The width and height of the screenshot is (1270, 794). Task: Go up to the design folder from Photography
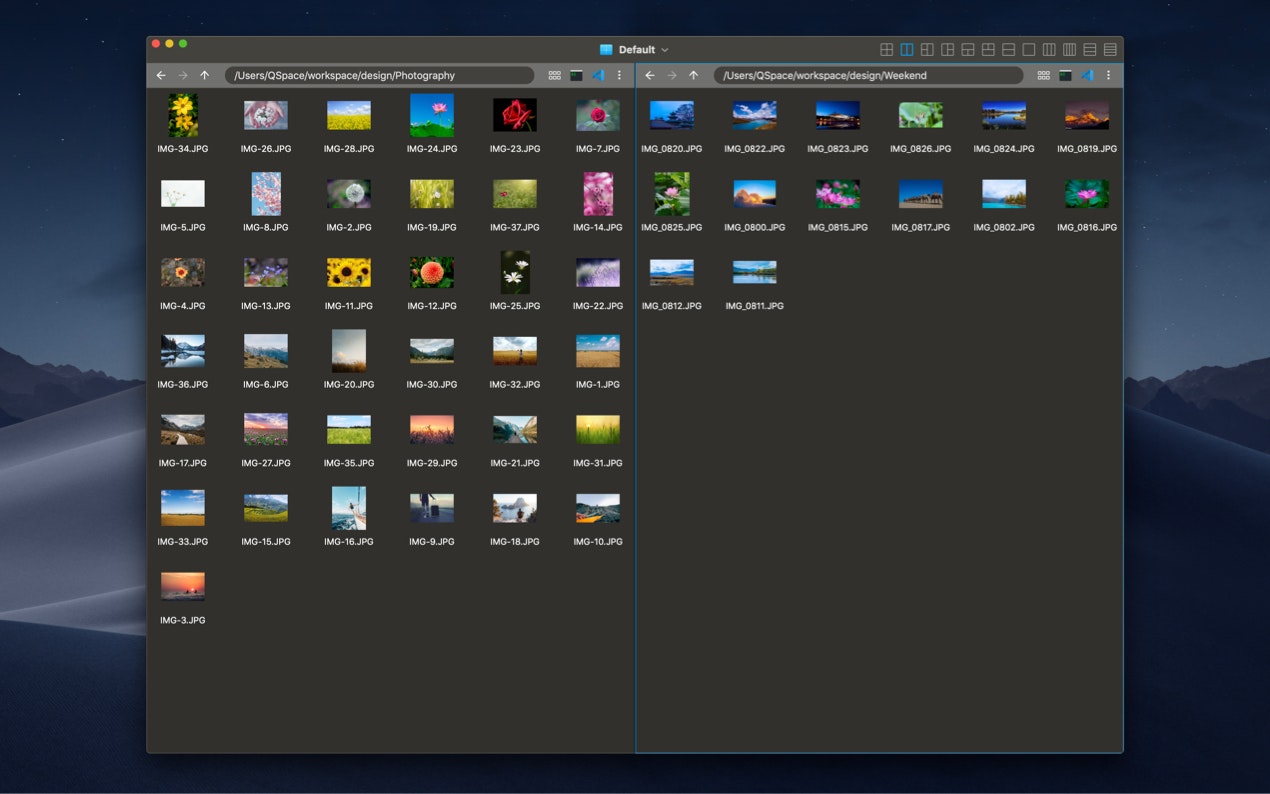pos(205,75)
